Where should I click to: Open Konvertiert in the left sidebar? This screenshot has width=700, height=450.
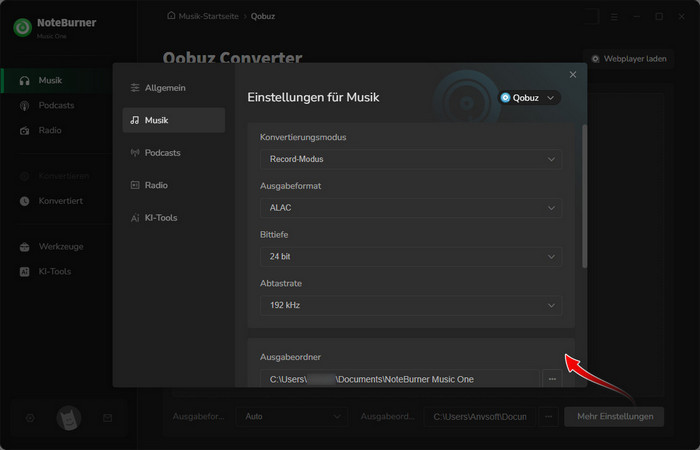pyautogui.click(x=56, y=201)
